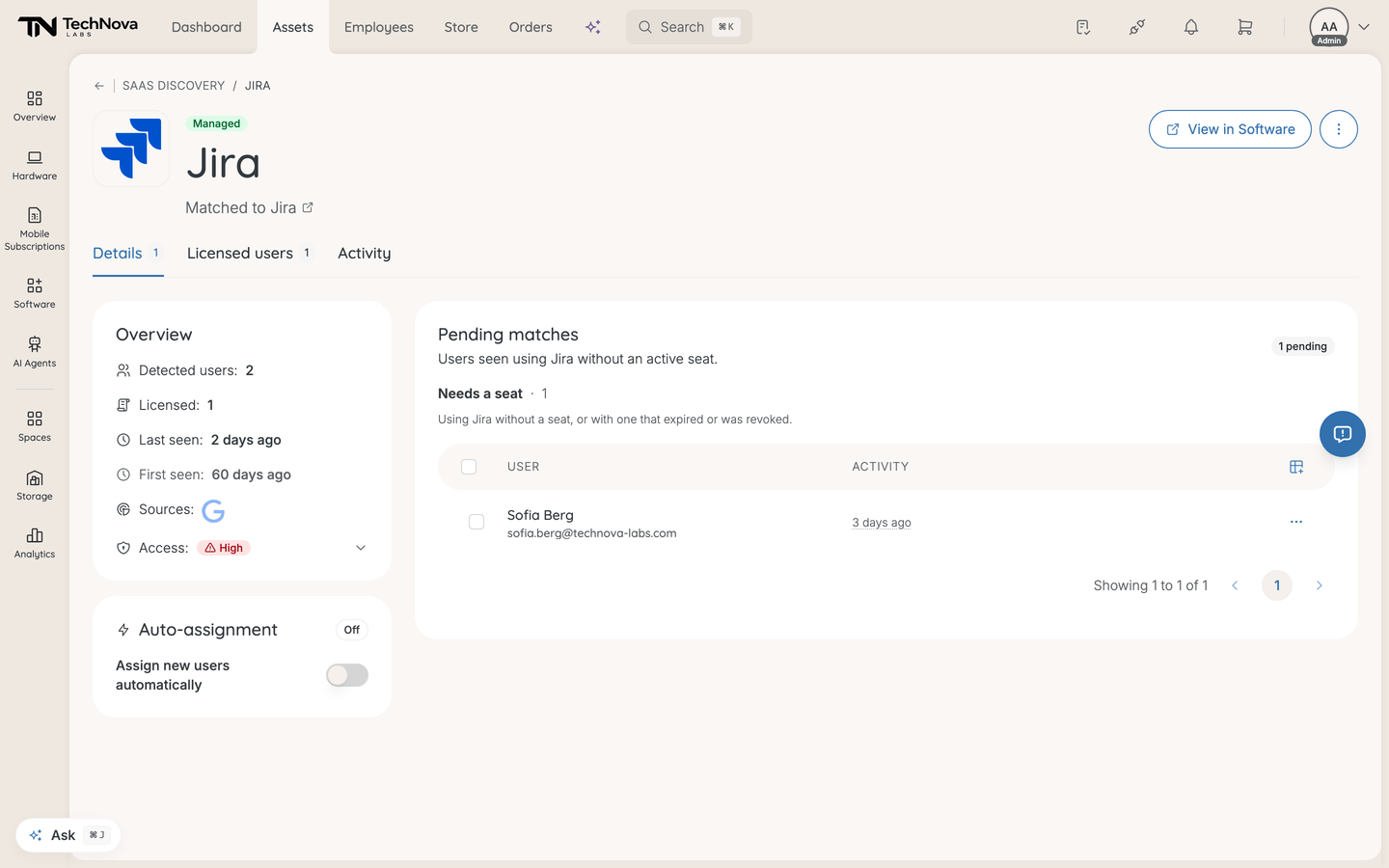This screenshot has height=868, width=1389.
Task: Click the AI sparkle icon in top navigation
Action: (593, 27)
